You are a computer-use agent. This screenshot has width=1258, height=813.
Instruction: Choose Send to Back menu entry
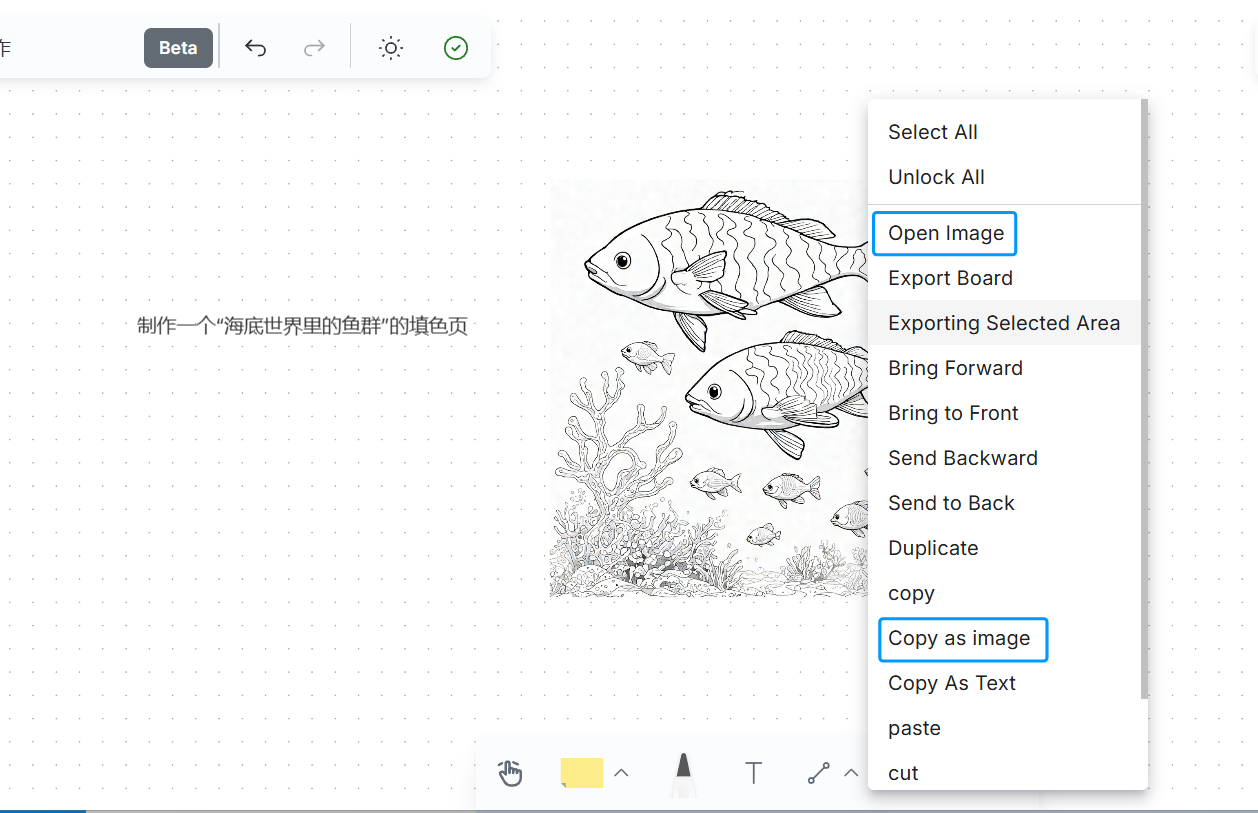pyautogui.click(x=1004, y=503)
